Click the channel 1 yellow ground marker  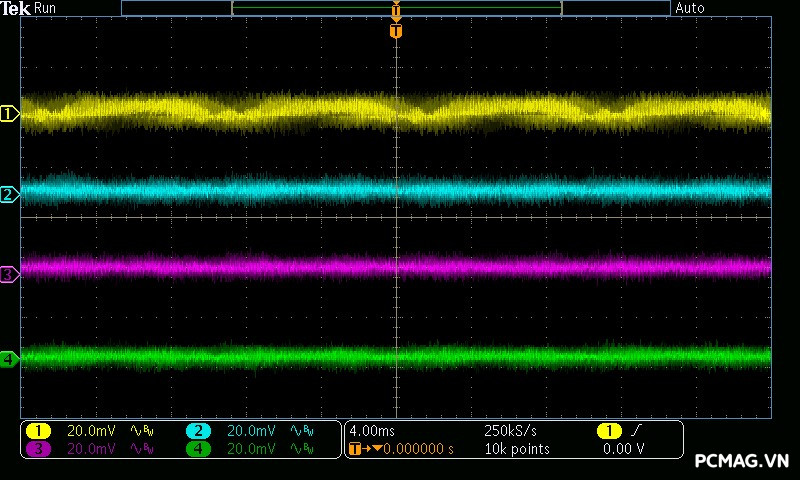(x=9, y=114)
